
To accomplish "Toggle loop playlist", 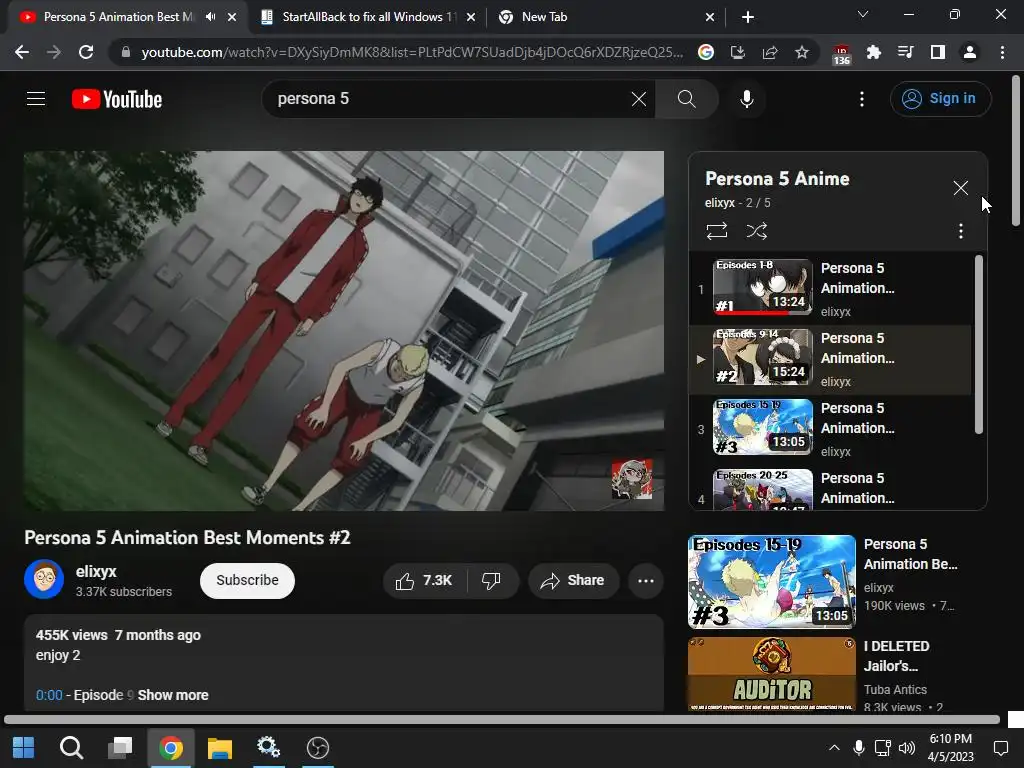I will 716,231.
